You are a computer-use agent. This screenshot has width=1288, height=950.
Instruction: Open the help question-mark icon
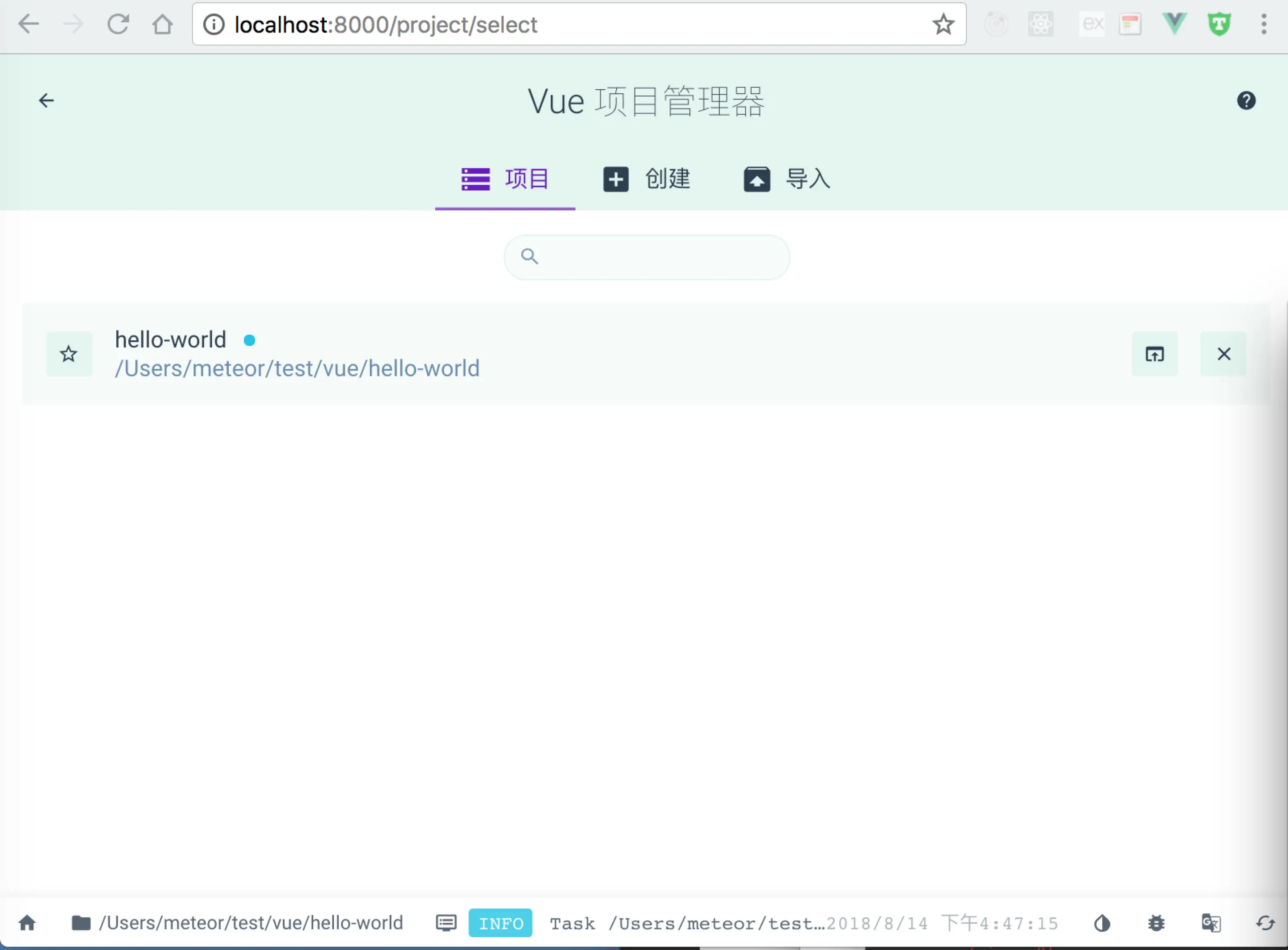(x=1246, y=100)
